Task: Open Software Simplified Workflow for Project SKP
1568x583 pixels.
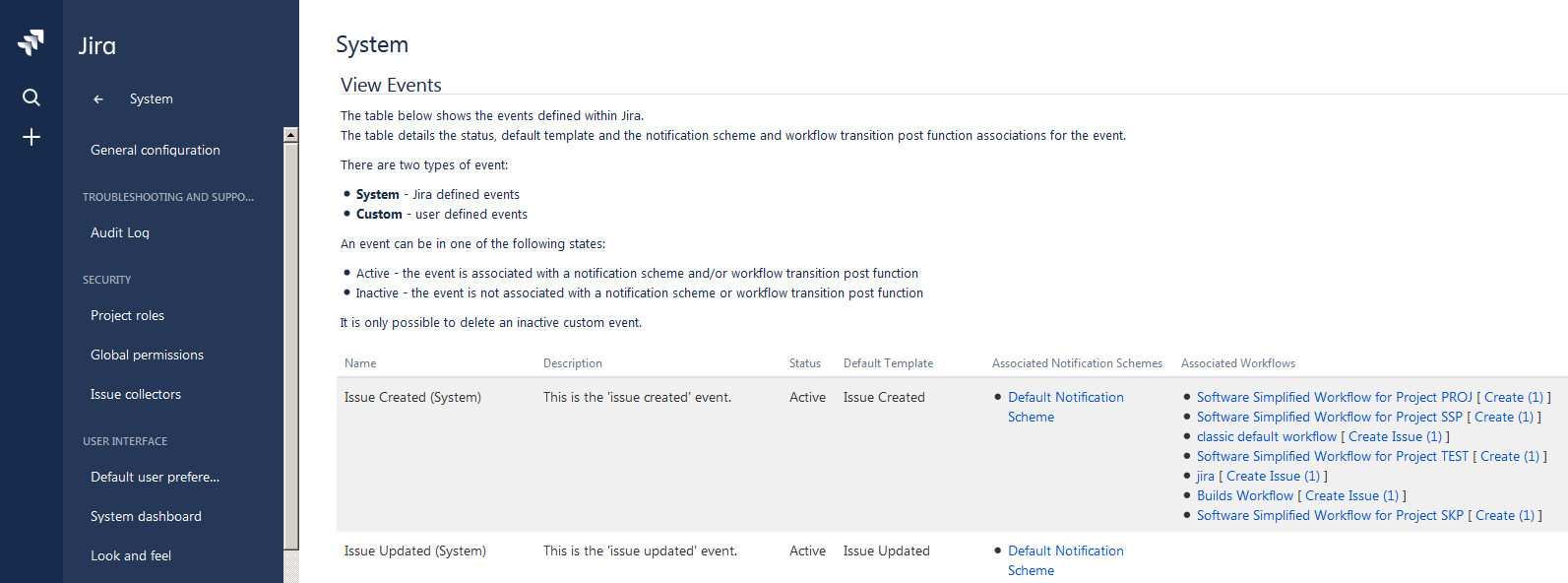Action: click(1329, 516)
